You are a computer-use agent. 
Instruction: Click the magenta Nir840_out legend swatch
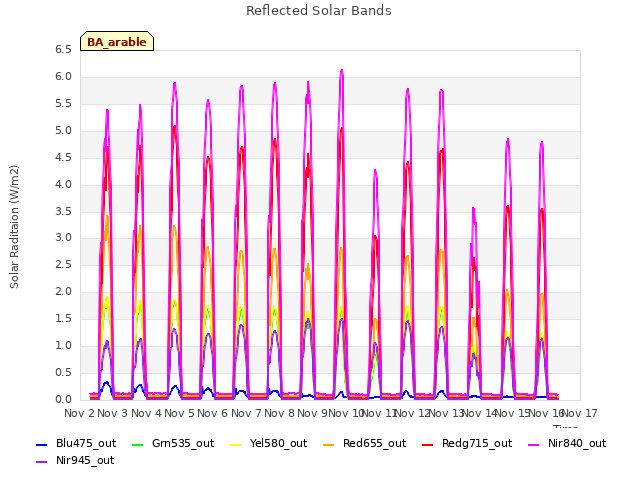pyautogui.click(x=534, y=444)
